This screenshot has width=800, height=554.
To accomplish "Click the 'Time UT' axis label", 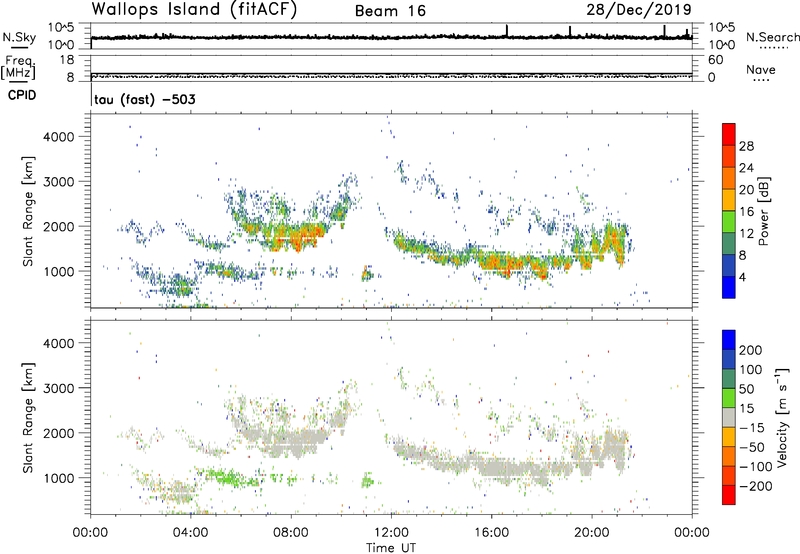I will click(x=391, y=548).
